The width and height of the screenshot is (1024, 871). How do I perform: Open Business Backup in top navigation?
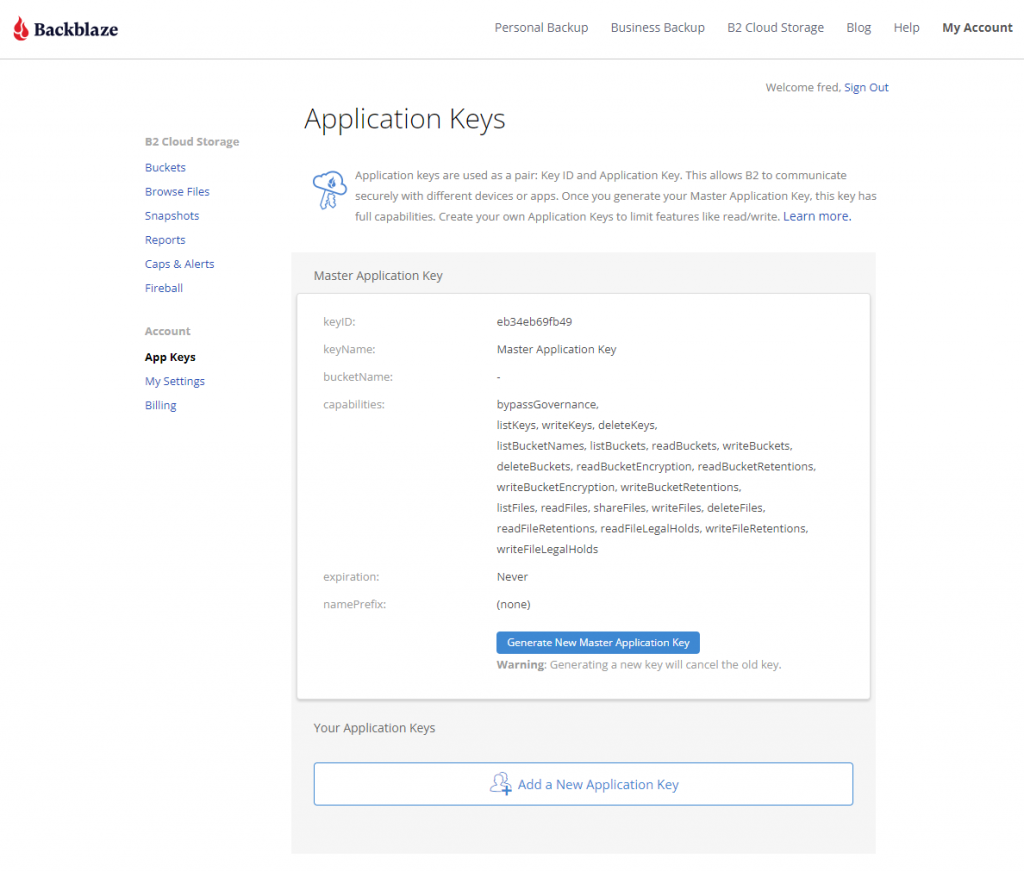point(658,27)
